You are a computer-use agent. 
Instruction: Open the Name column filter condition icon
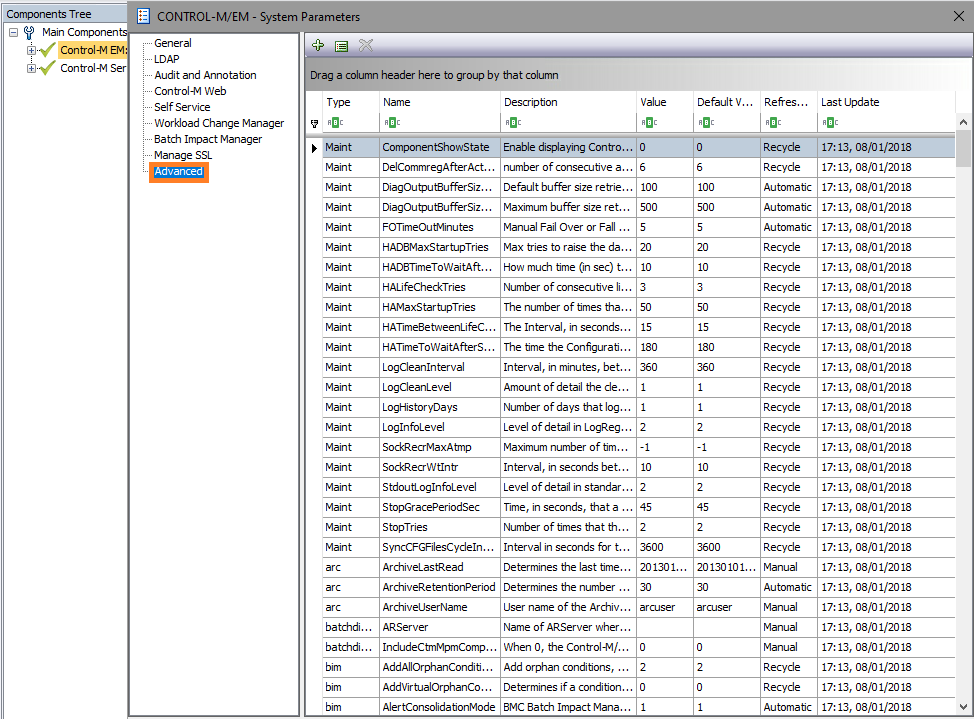tap(392, 122)
